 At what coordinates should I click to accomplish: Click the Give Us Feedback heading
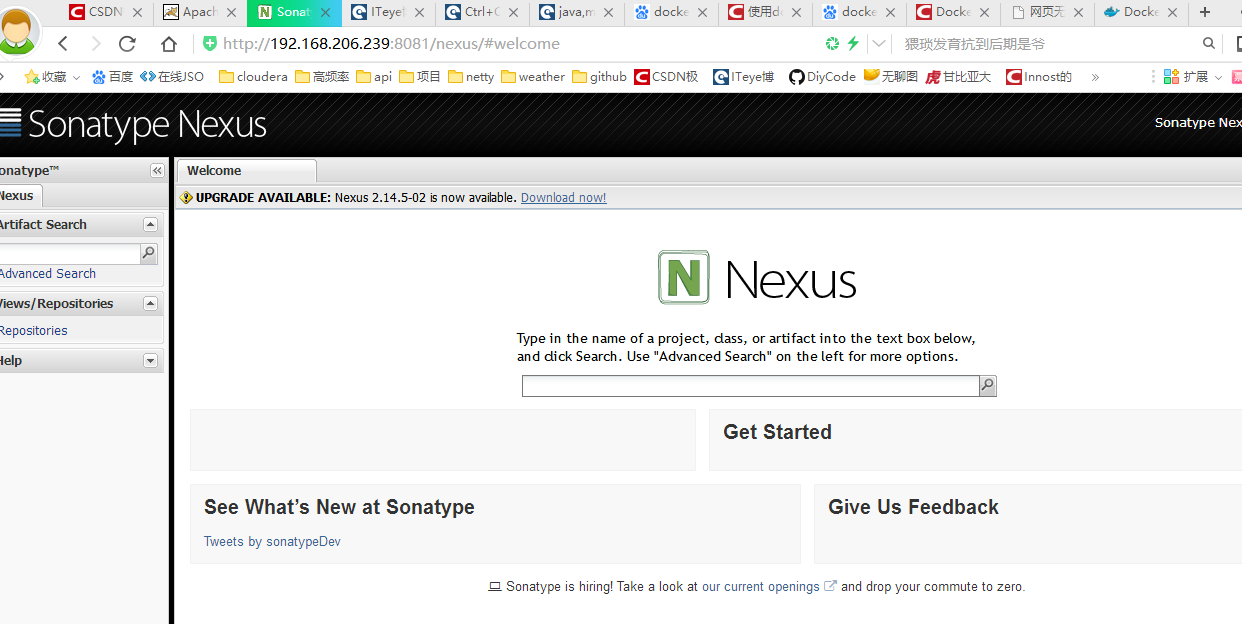[x=913, y=507]
